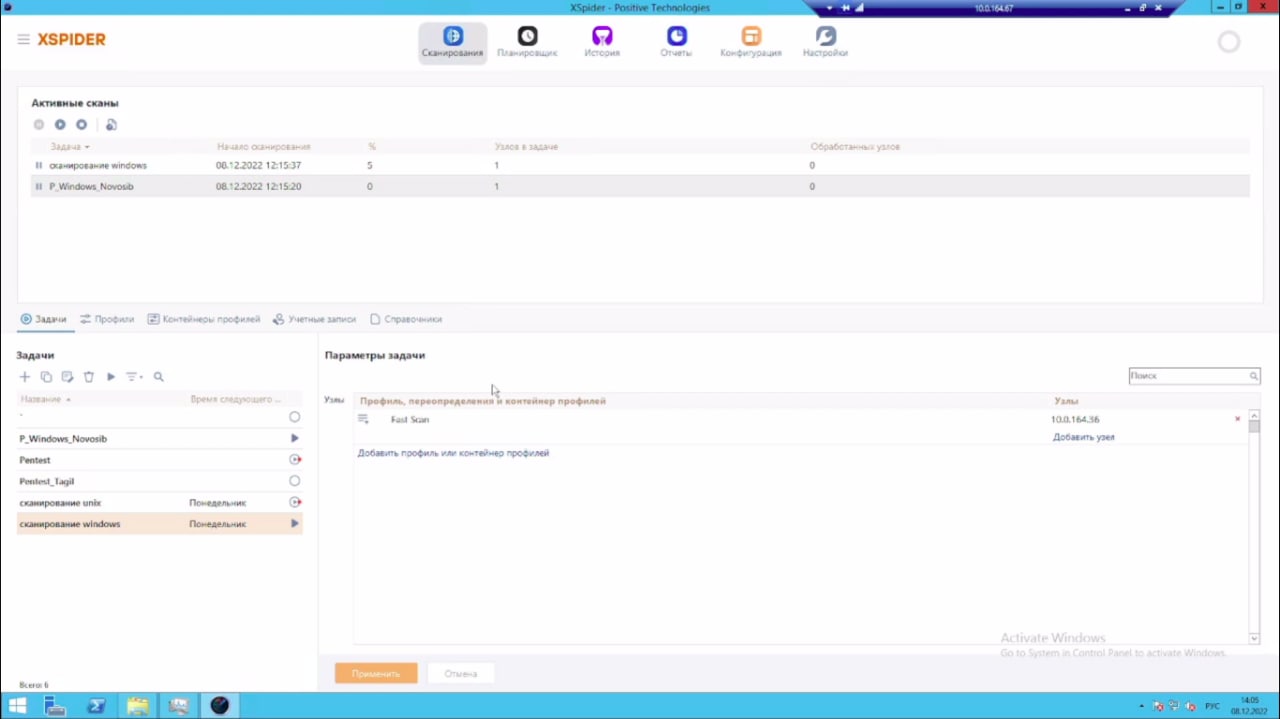The height and width of the screenshot is (719, 1280).
Task: Sort tasks by the Название column
Action: click(x=46, y=400)
